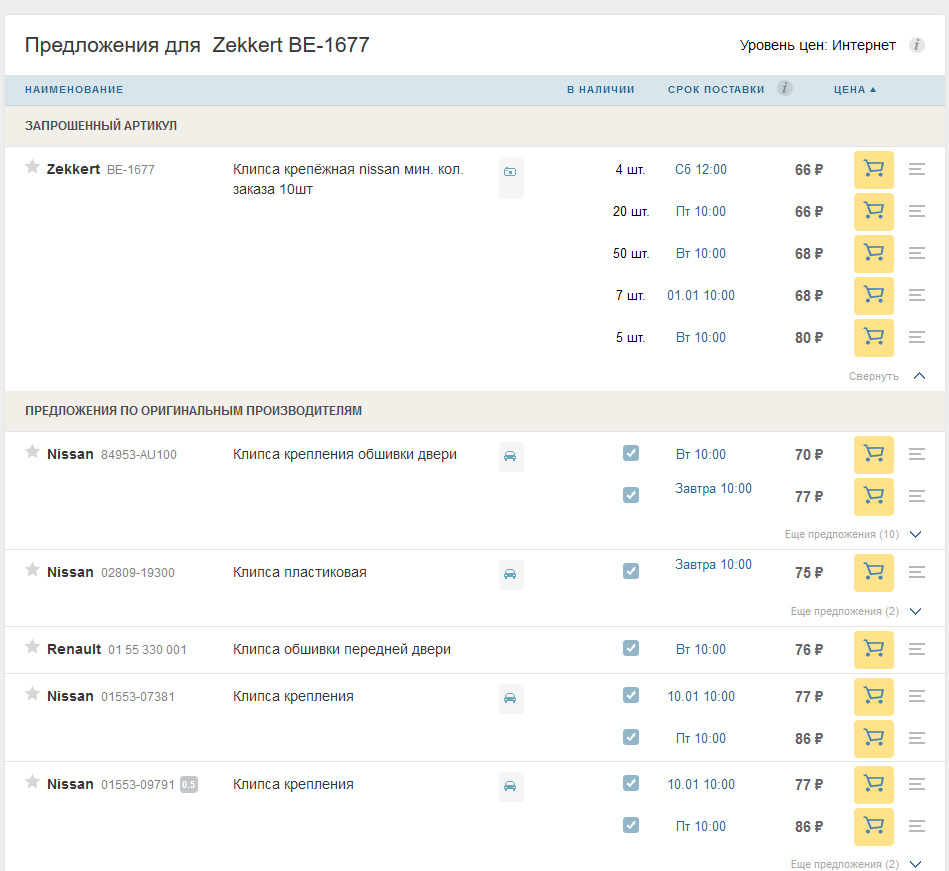949x871 pixels.
Task: Add Nissan 02809-19300 to cart
Action: (x=873, y=572)
